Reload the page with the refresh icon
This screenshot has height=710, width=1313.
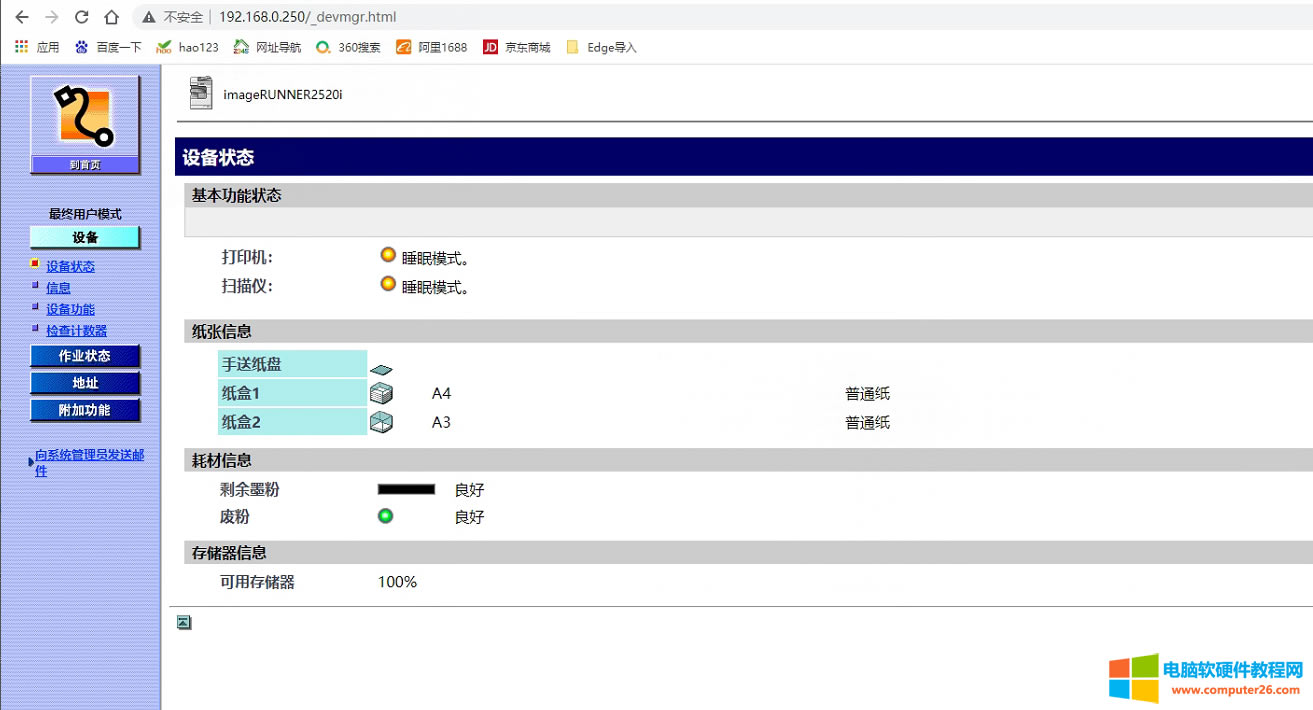click(x=82, y=17)
